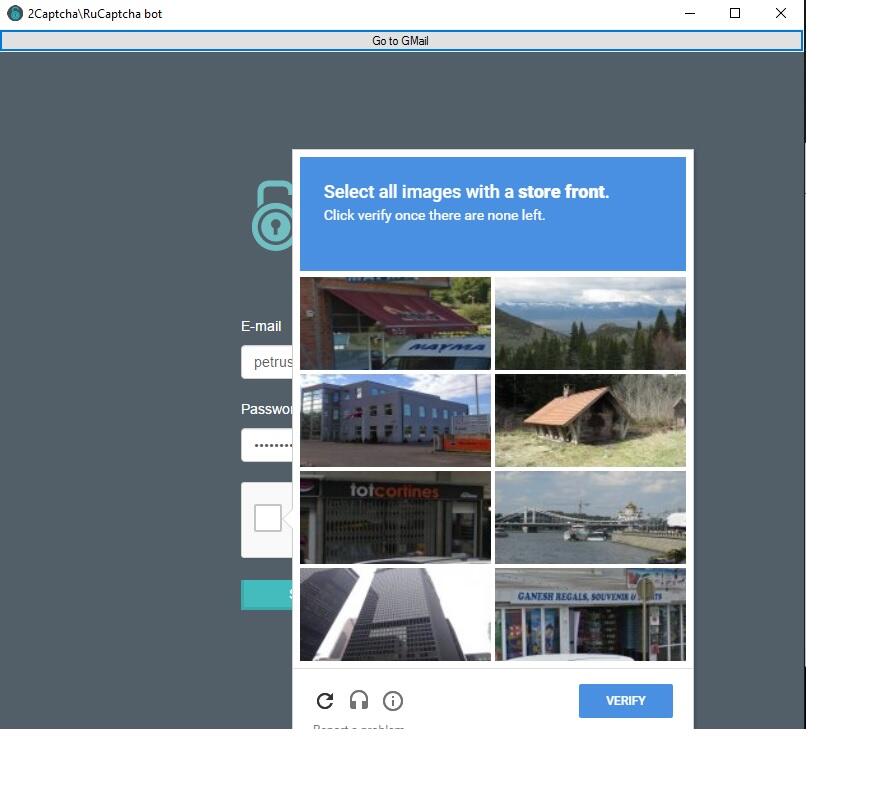Select the mountain and forest landscape image
871x806 pixels.
pos(590,324)
